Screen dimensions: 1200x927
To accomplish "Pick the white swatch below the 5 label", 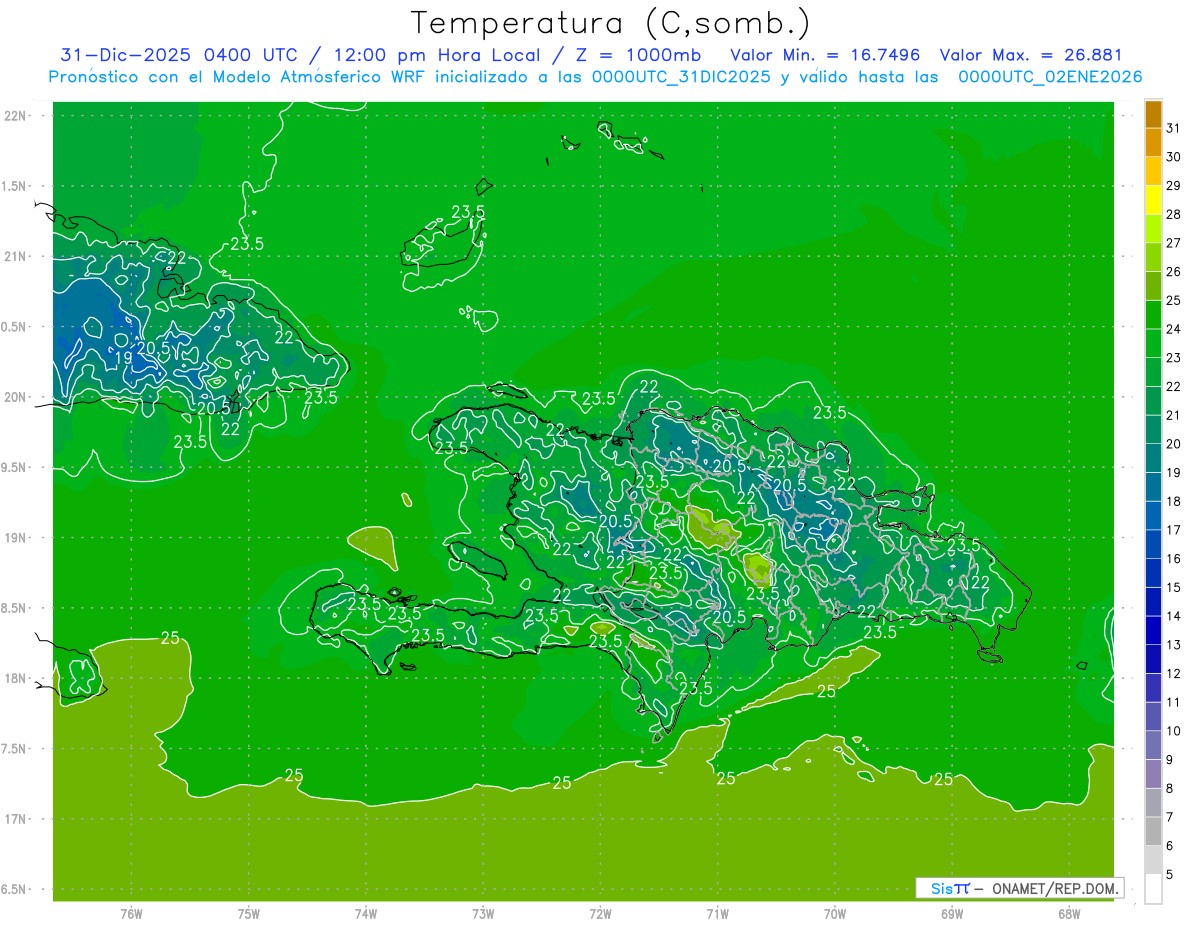I will [1153, 889].
